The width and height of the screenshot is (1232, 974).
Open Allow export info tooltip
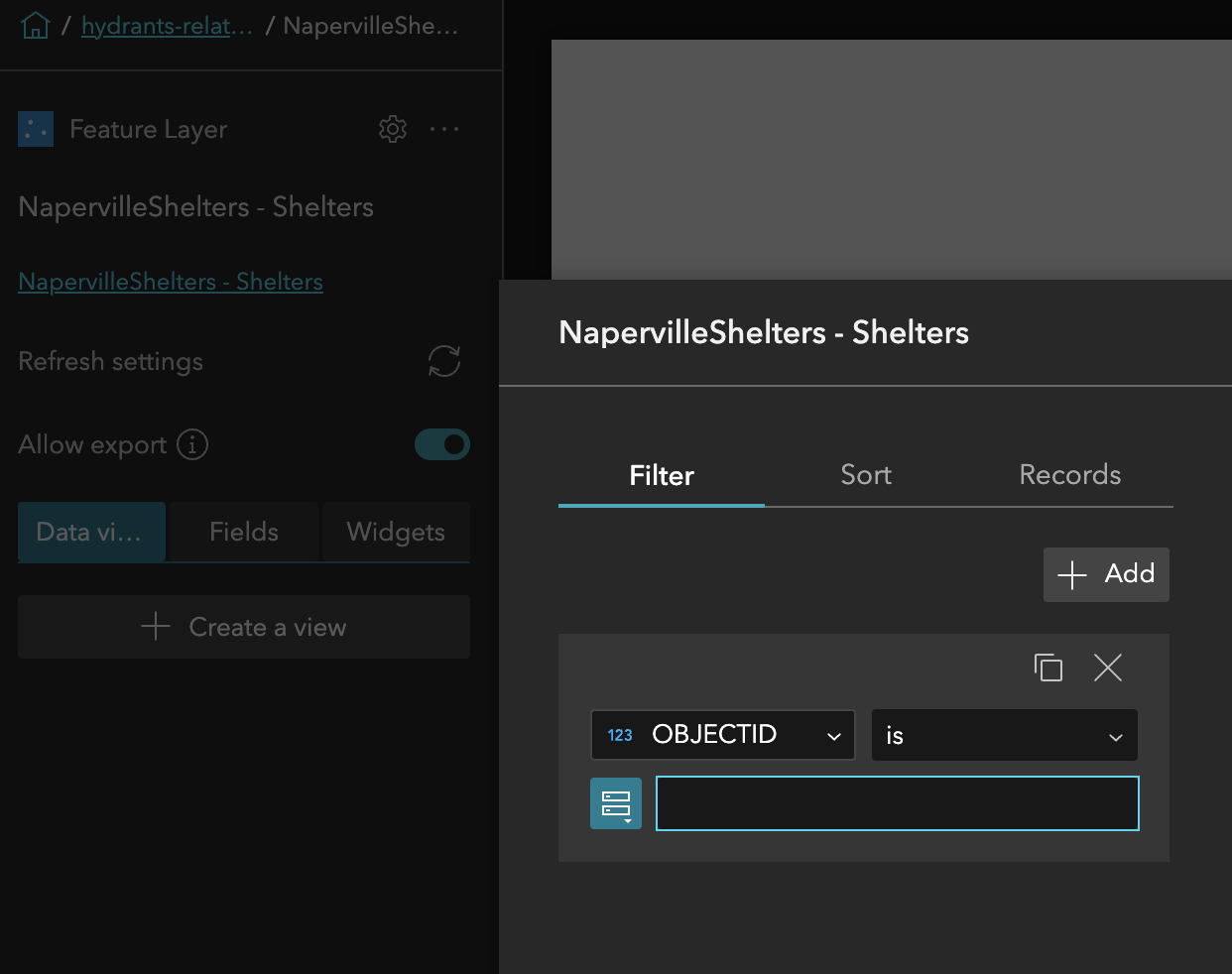(x=194, y=444)
